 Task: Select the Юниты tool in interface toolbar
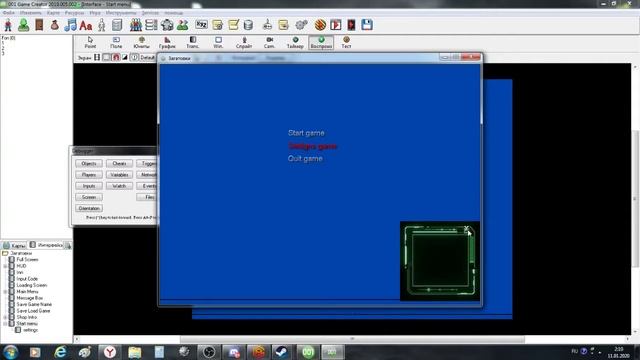(x=142, y=42)
